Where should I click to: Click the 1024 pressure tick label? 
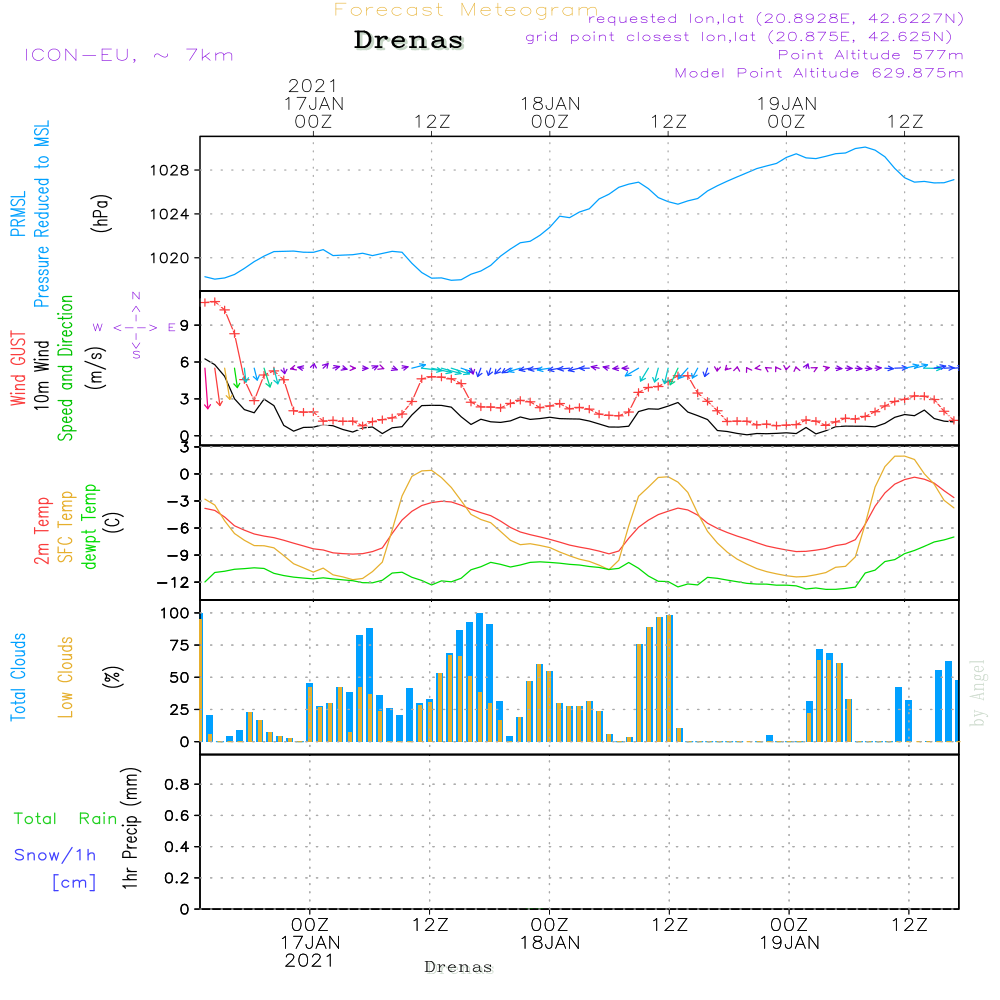[x=170, y=214]
